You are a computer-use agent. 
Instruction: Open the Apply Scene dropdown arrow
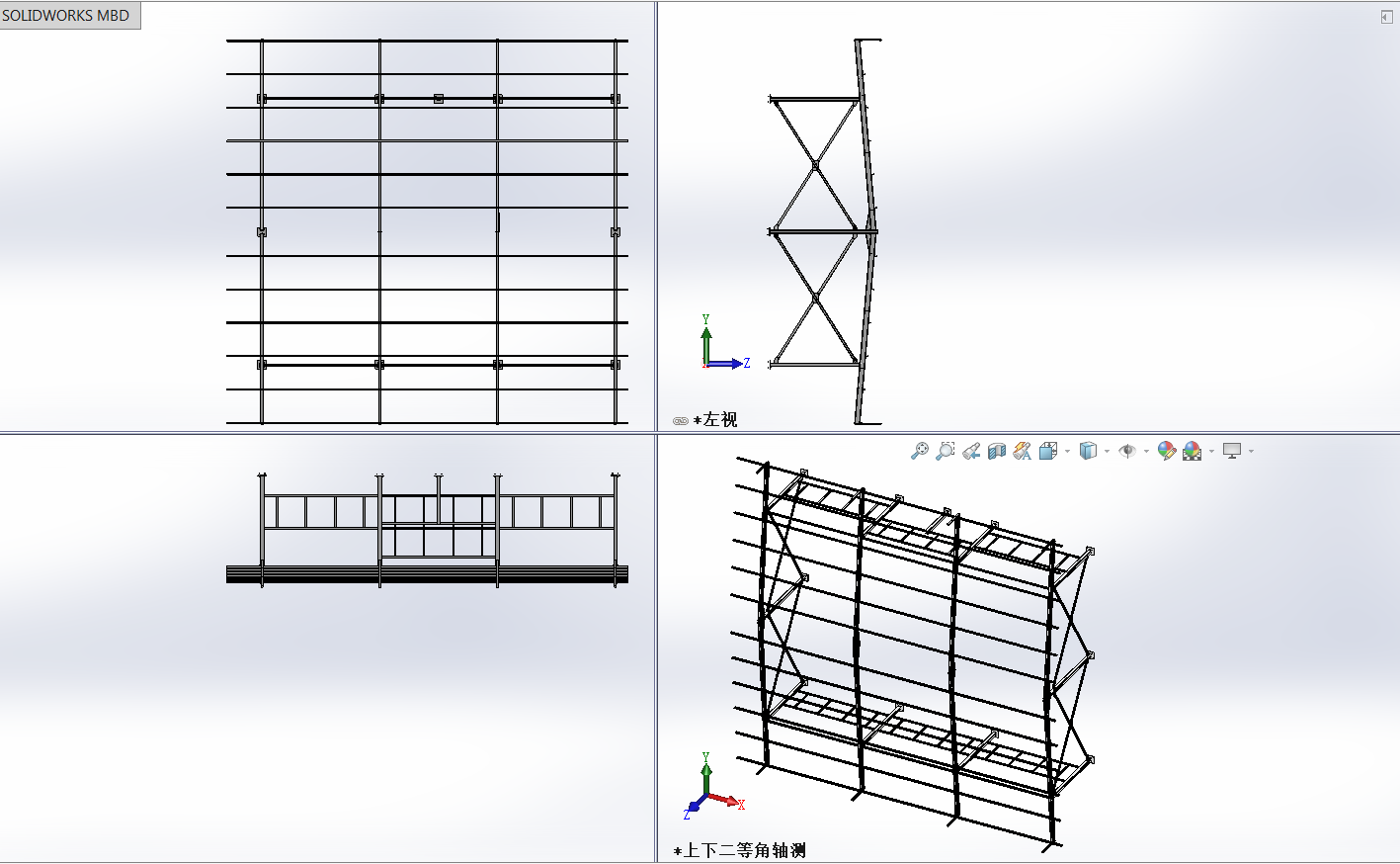click(1211, 452)
